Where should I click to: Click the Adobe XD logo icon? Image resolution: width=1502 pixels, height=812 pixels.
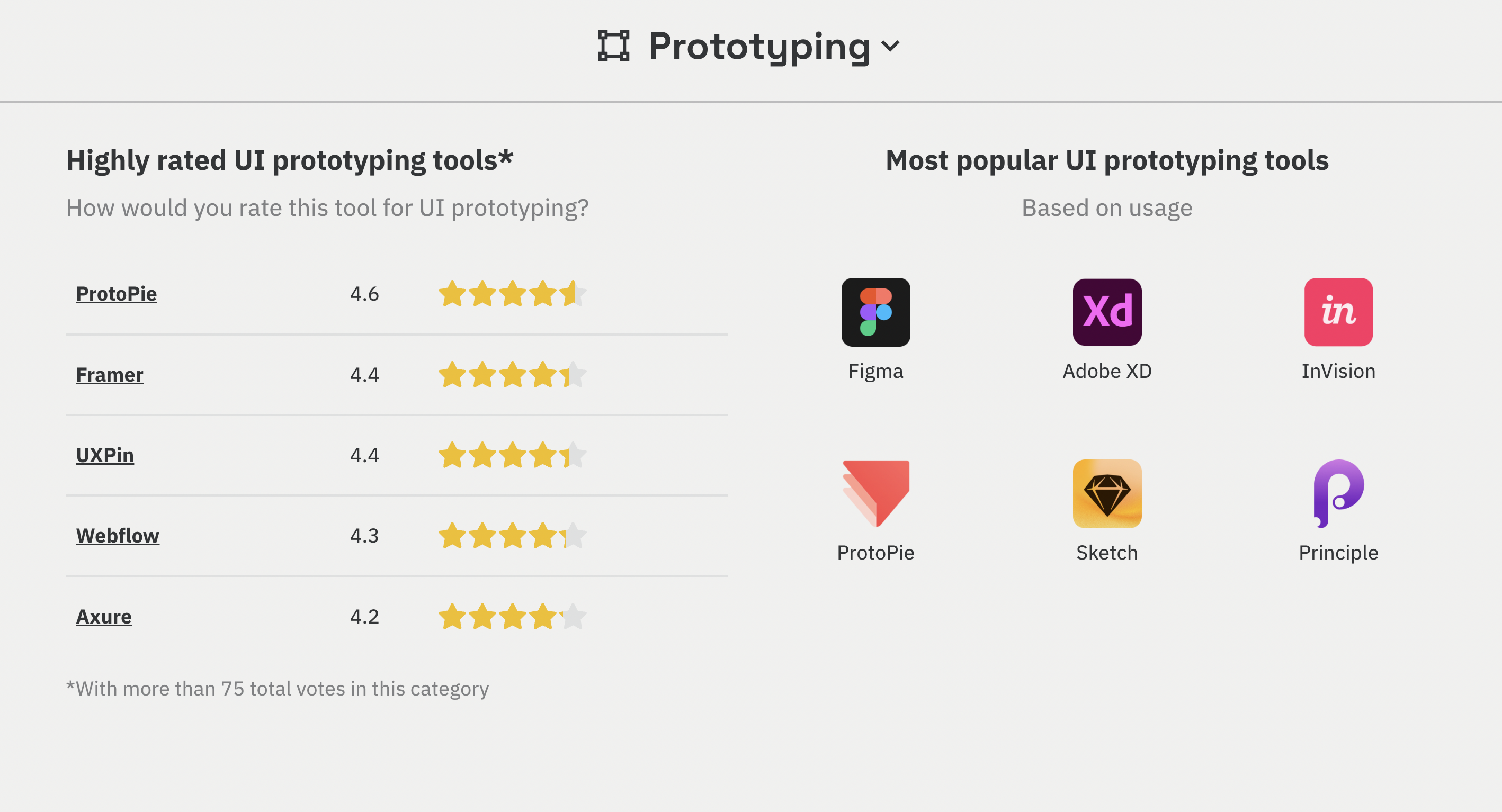pyautogui.click(x=1107, y=312)
